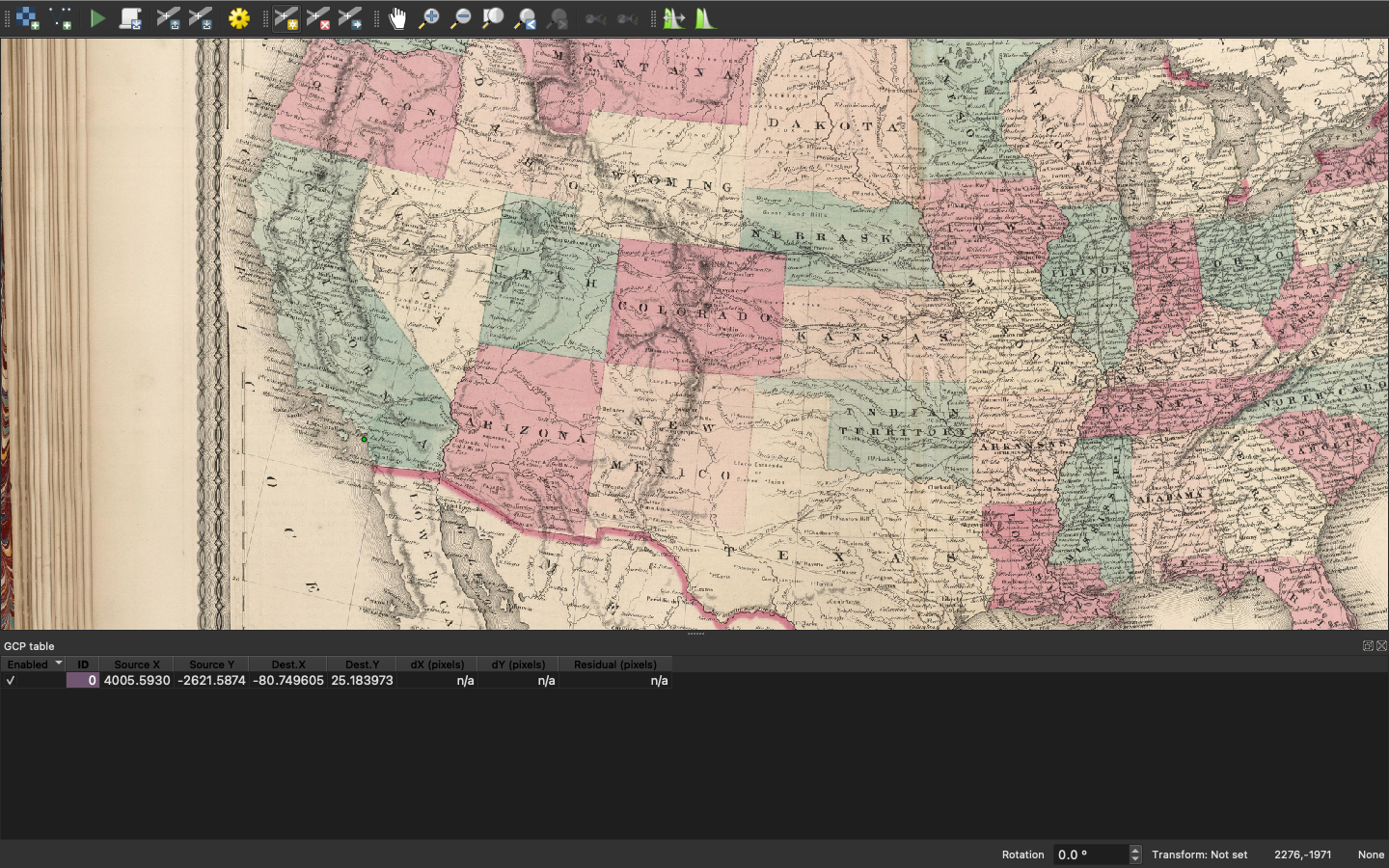Uncheck the Enabled box for GCP 0

[x=11, y=680]
